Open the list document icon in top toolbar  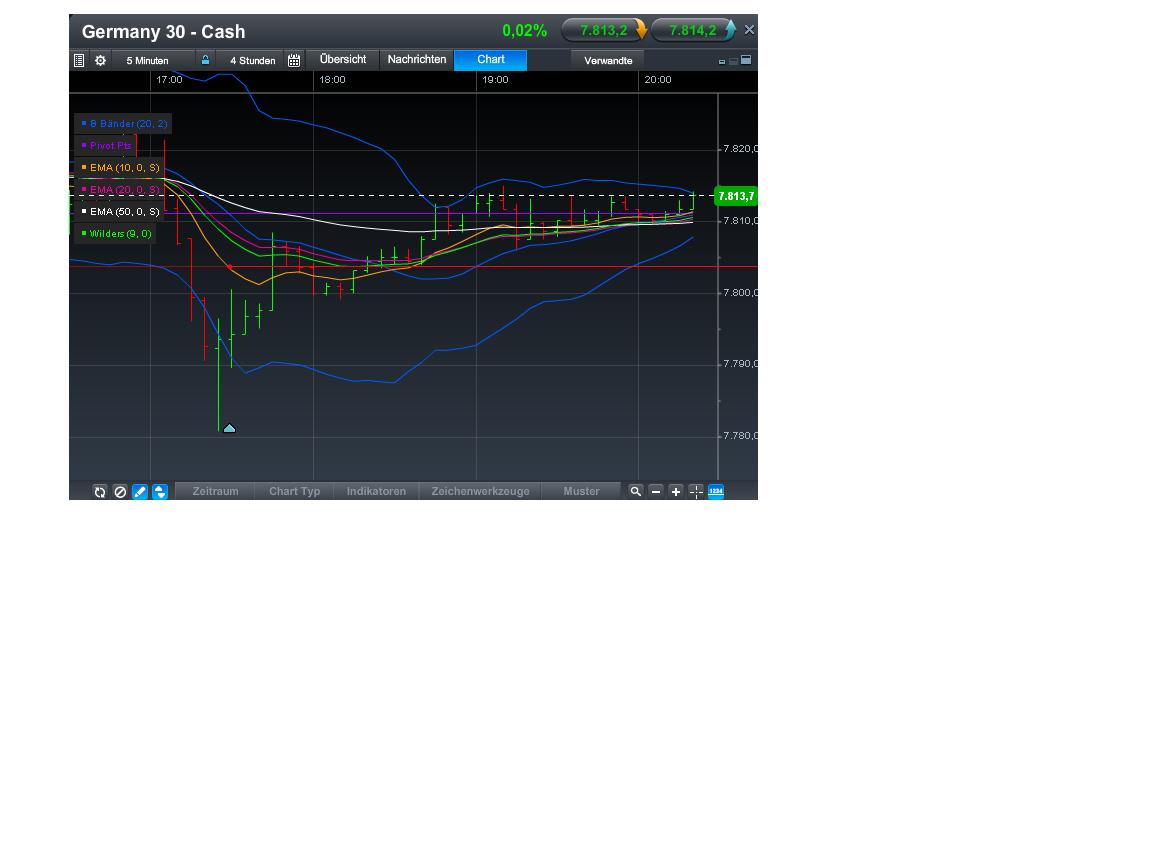point(79,60)
